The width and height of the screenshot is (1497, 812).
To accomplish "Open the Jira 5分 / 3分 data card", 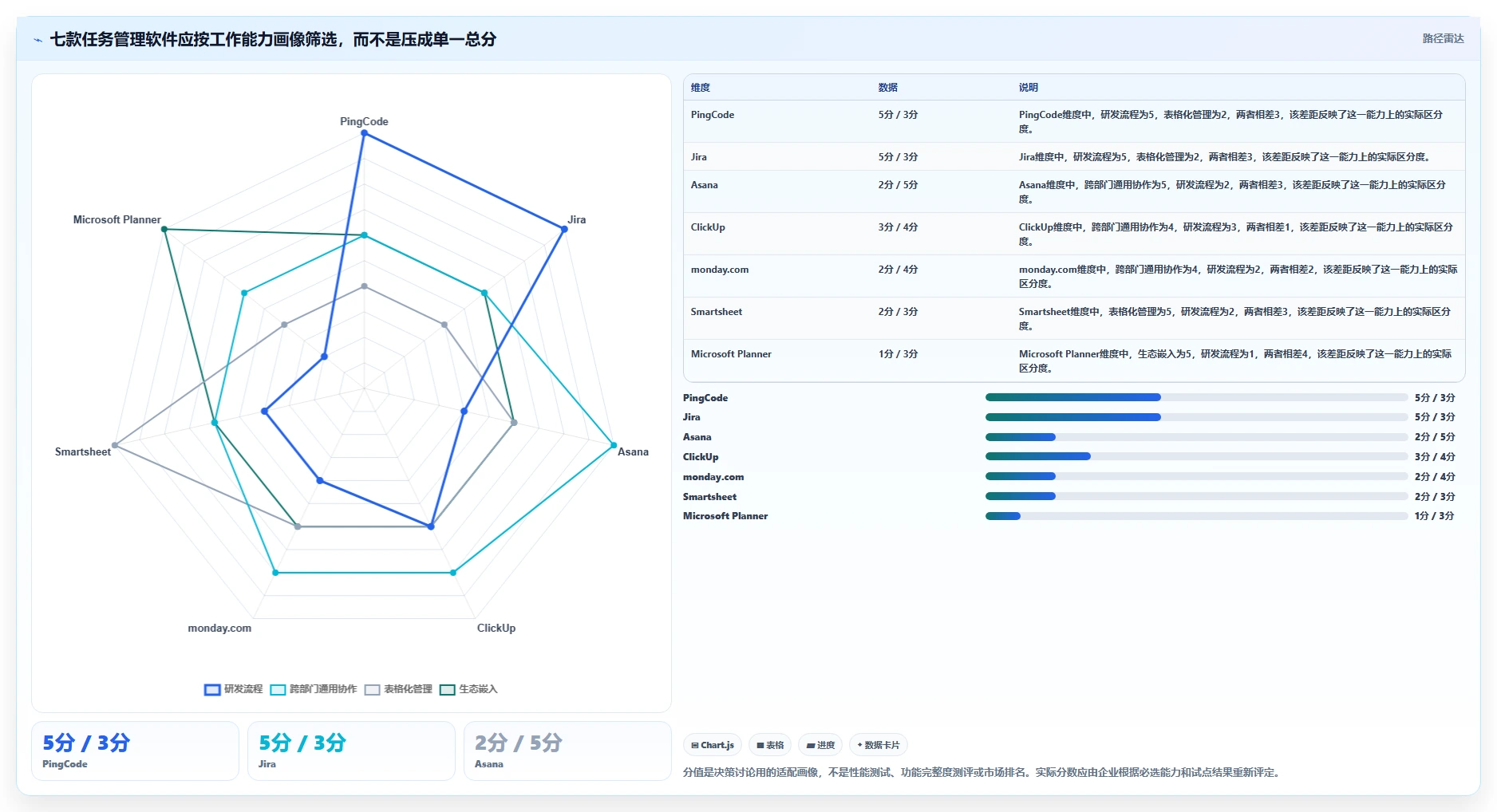I will [351, 751].
